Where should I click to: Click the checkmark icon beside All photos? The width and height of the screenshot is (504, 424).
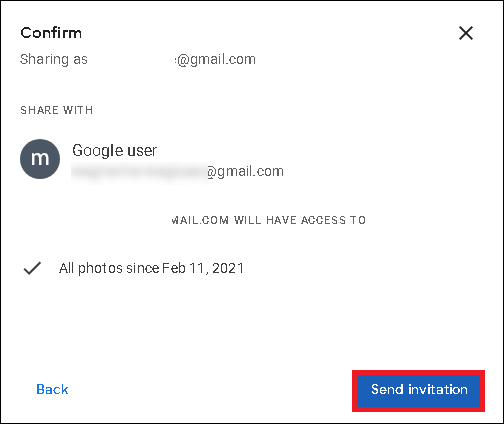[32, 268]
